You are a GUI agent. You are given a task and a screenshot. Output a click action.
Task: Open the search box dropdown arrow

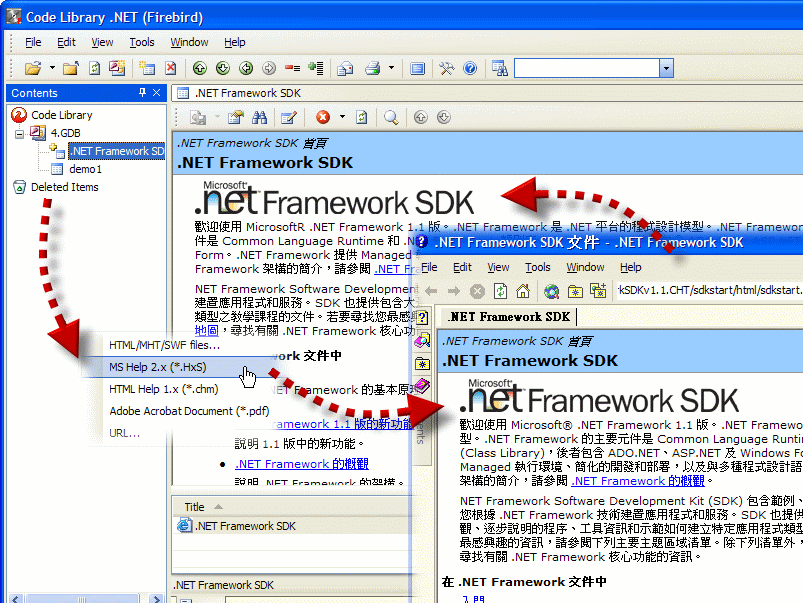(666, 68)
